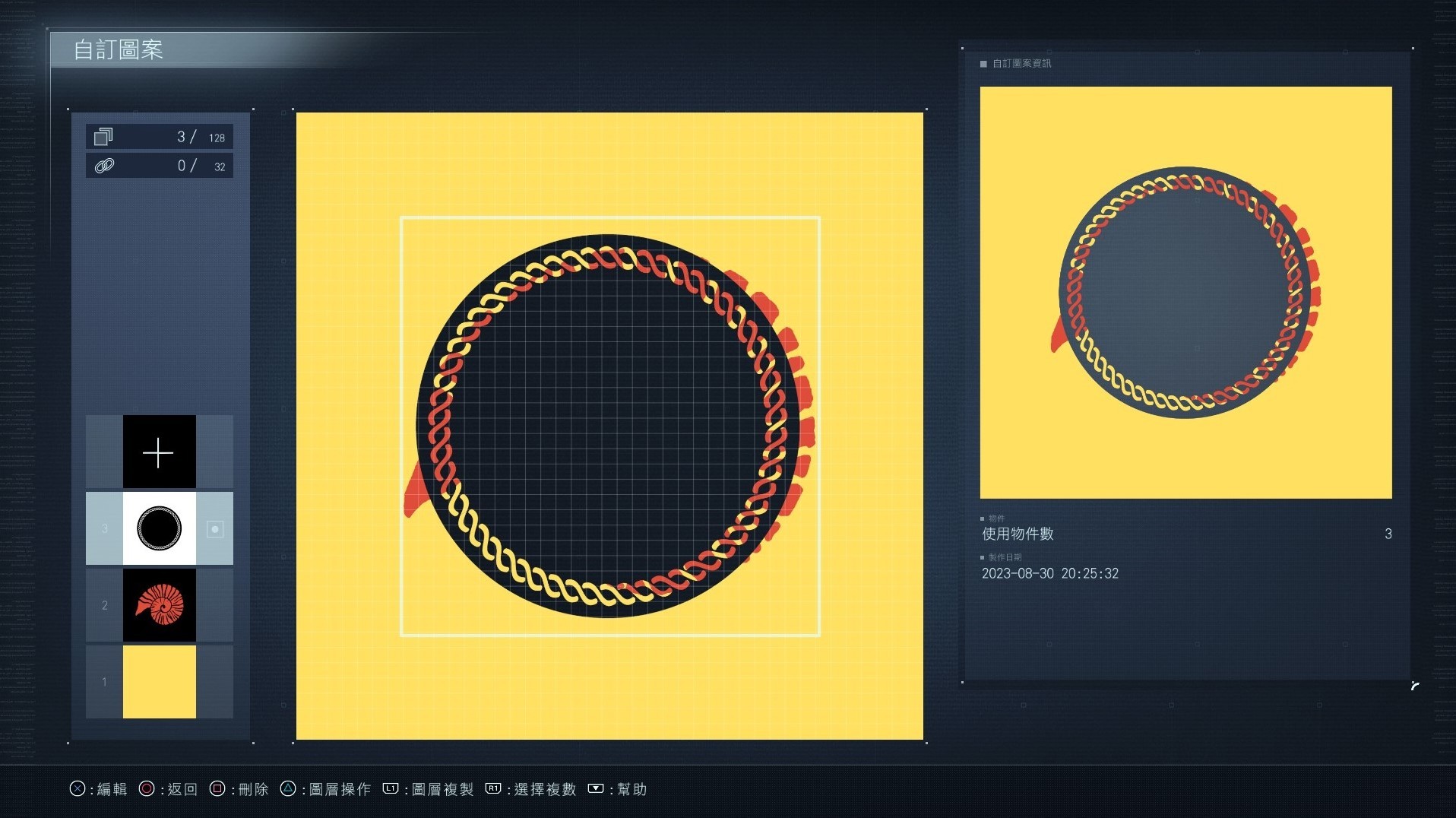Click the 幫助 help label

pyautogui.click(x=631, y=789)
